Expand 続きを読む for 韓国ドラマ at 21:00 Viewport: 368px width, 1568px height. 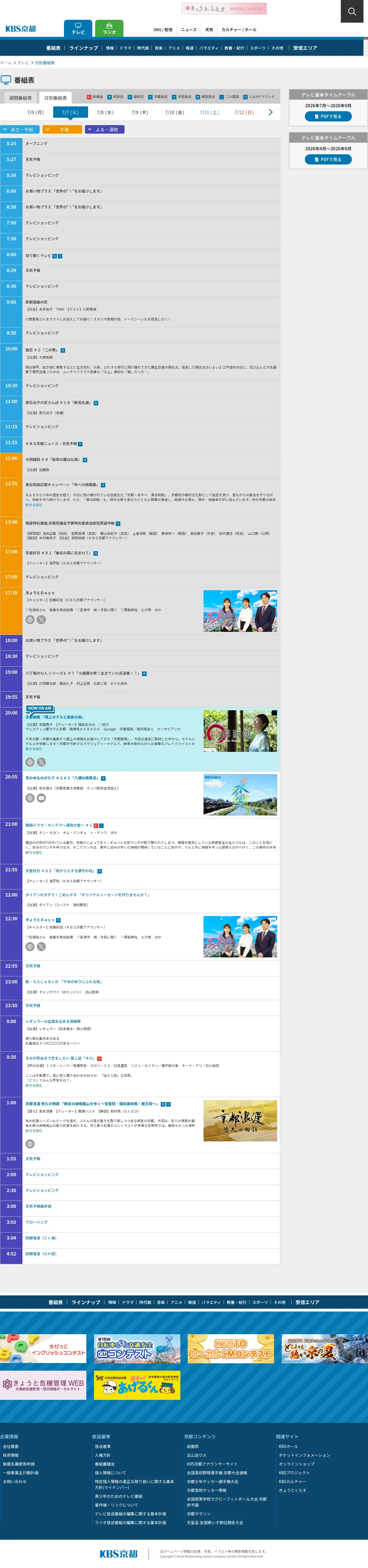pyautogui.click(x=34, y=852)
